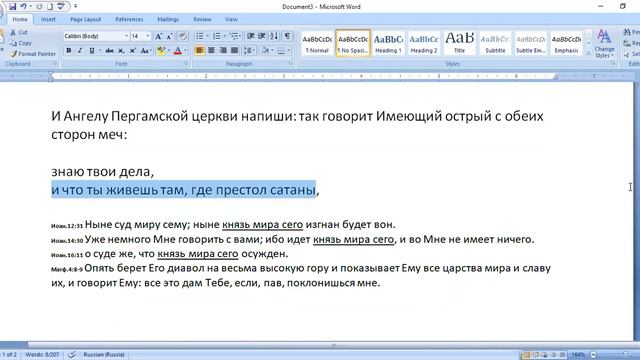This screenshot has height=360, width=640.
Task: Switch to Print Layout view
Action: (527, 355)
